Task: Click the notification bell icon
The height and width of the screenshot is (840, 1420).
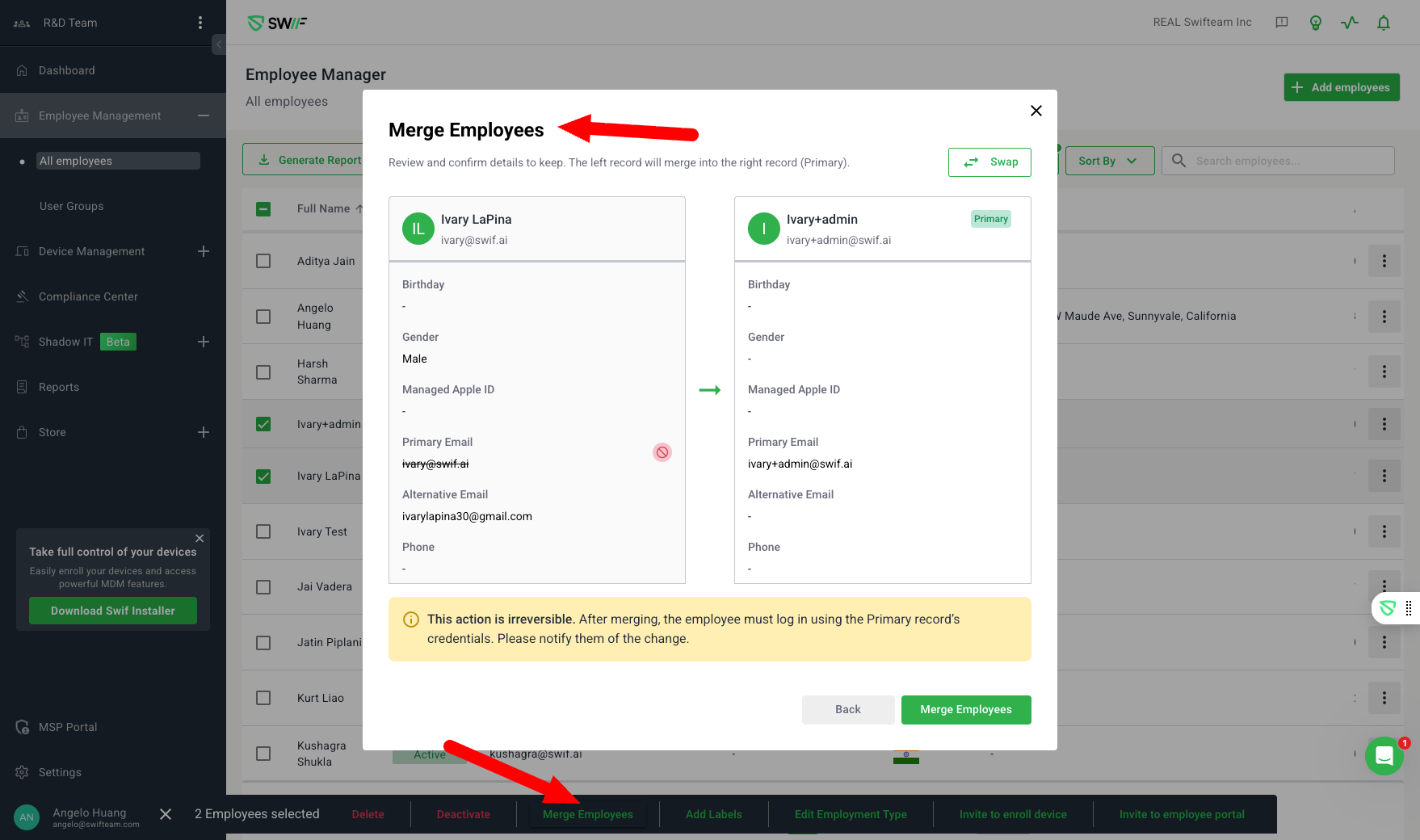Action: tap(1384, 23)
